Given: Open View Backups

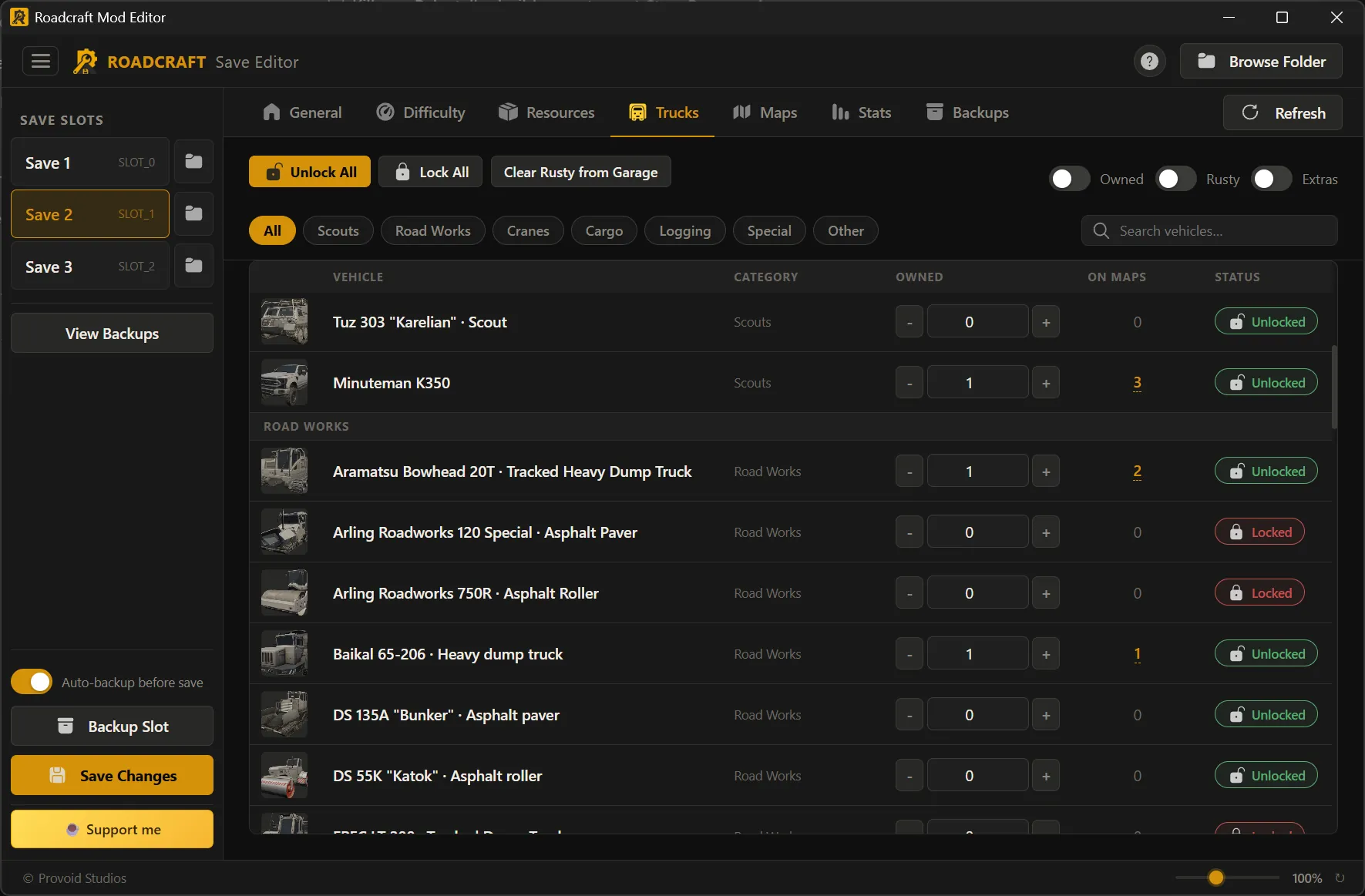Looking at the screenshot, I should pyautogui.click(x=112, y=333).
